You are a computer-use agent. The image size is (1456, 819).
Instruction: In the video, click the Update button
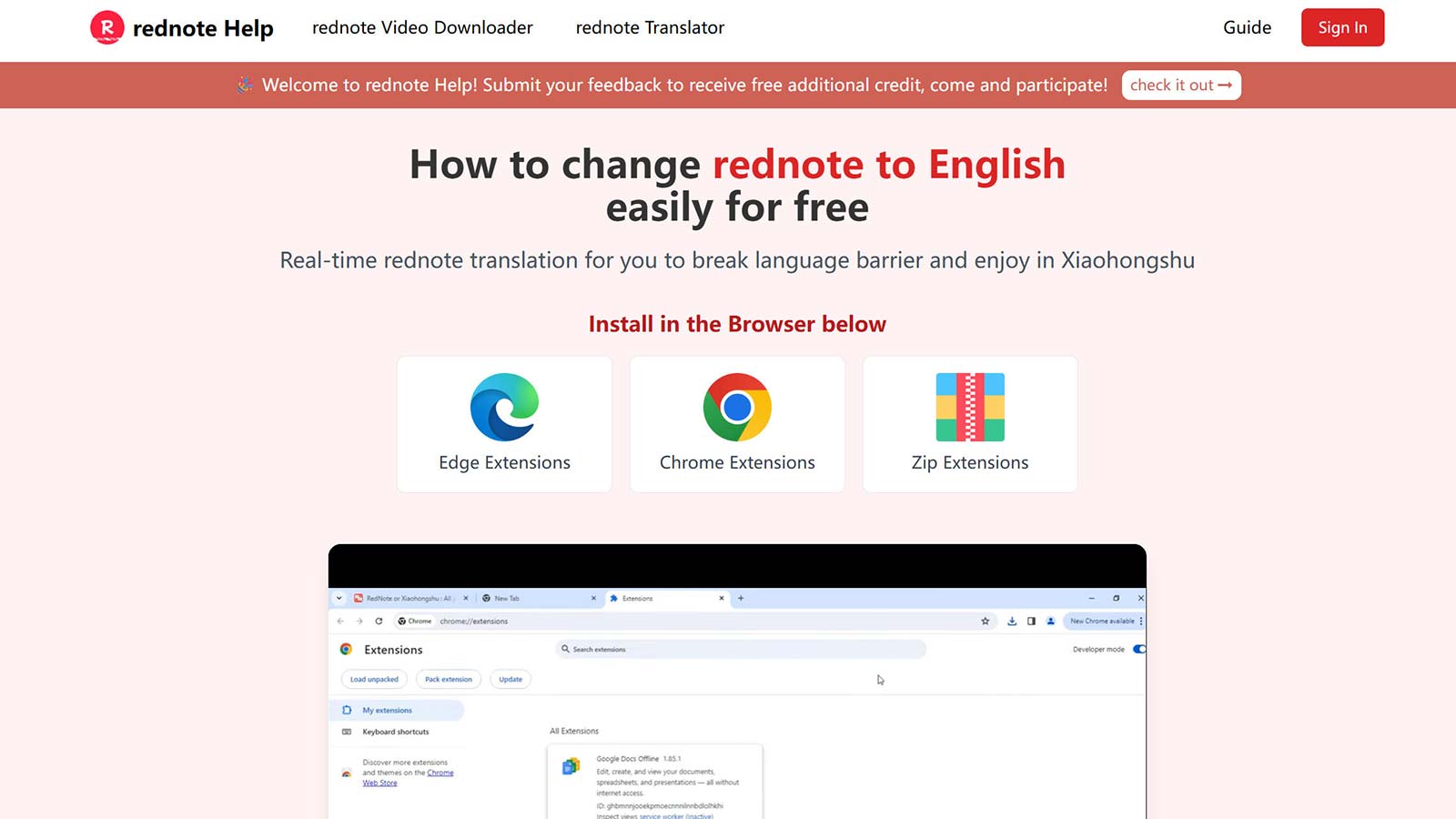(511, 679)
